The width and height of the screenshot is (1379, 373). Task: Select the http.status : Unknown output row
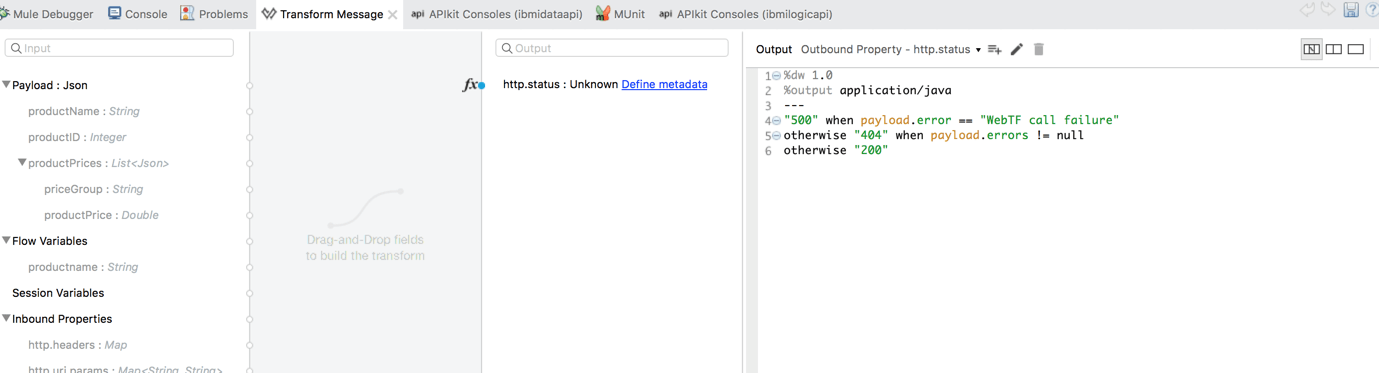pos(560,84)
